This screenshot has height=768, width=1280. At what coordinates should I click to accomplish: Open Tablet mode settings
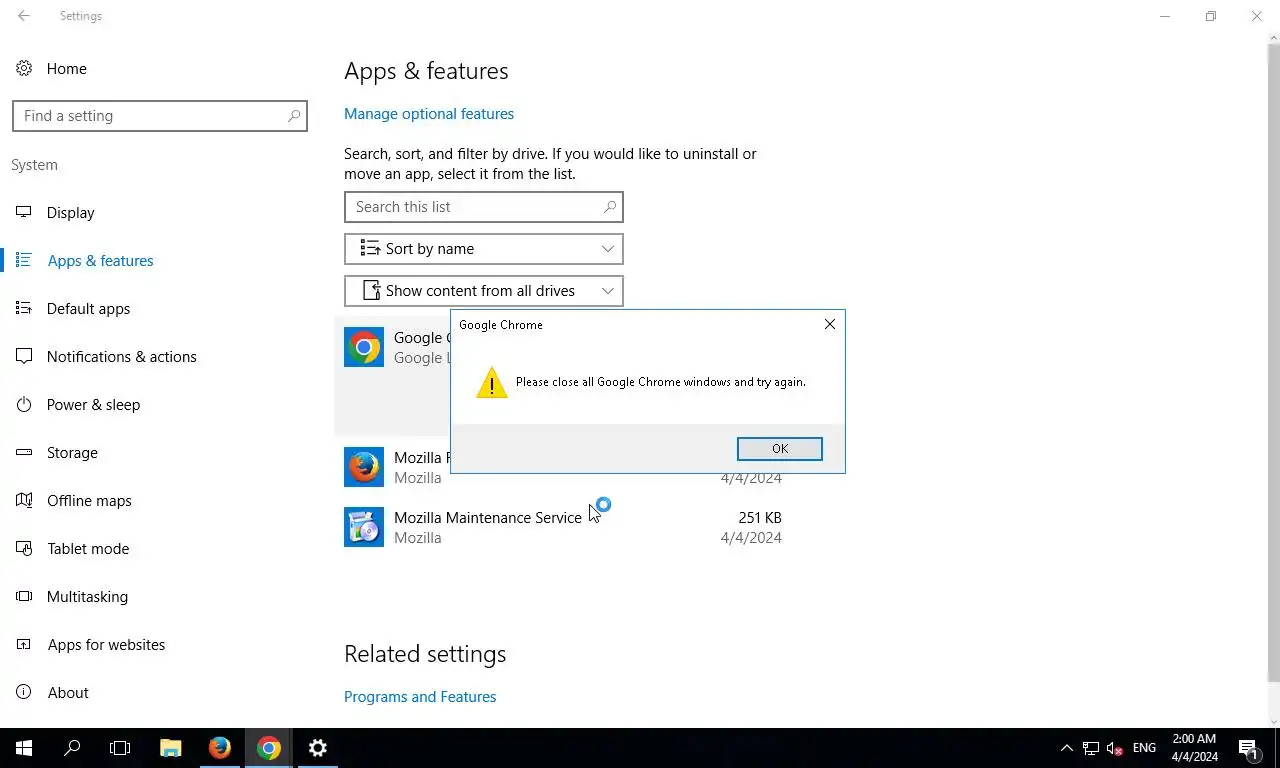click(x=88, y=549)
